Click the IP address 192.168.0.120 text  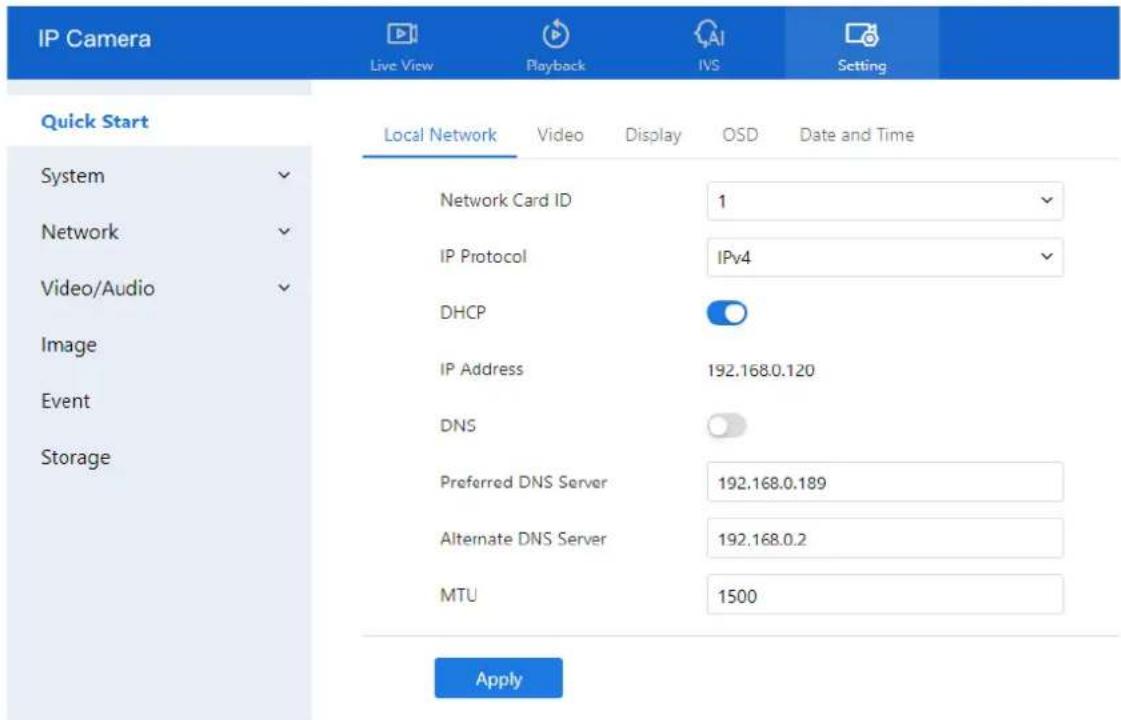(761, 370)
